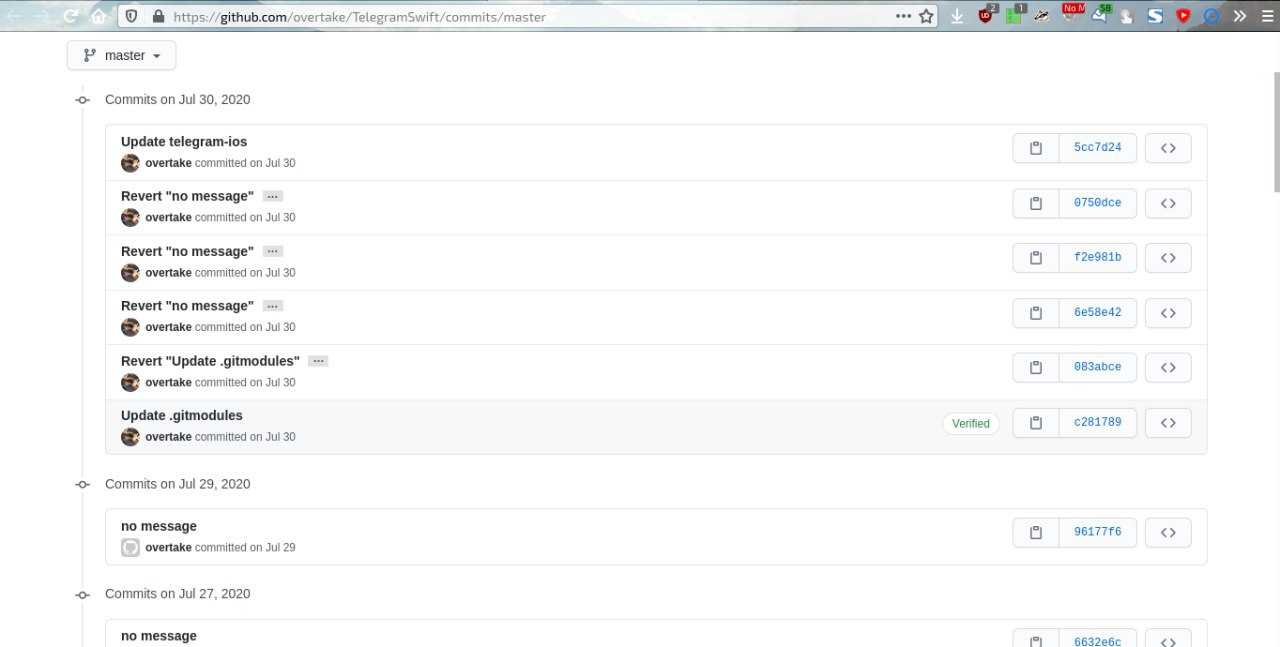Copy SHA for commit f2e981b
Image resolution: width=1280 pixels, height=647 pixels.
(x=1036, y=258)
